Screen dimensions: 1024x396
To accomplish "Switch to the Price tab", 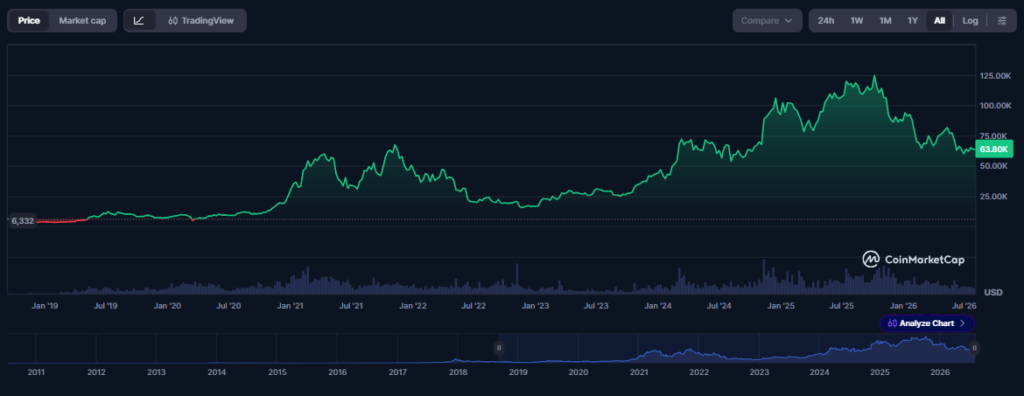I will 29,21.
